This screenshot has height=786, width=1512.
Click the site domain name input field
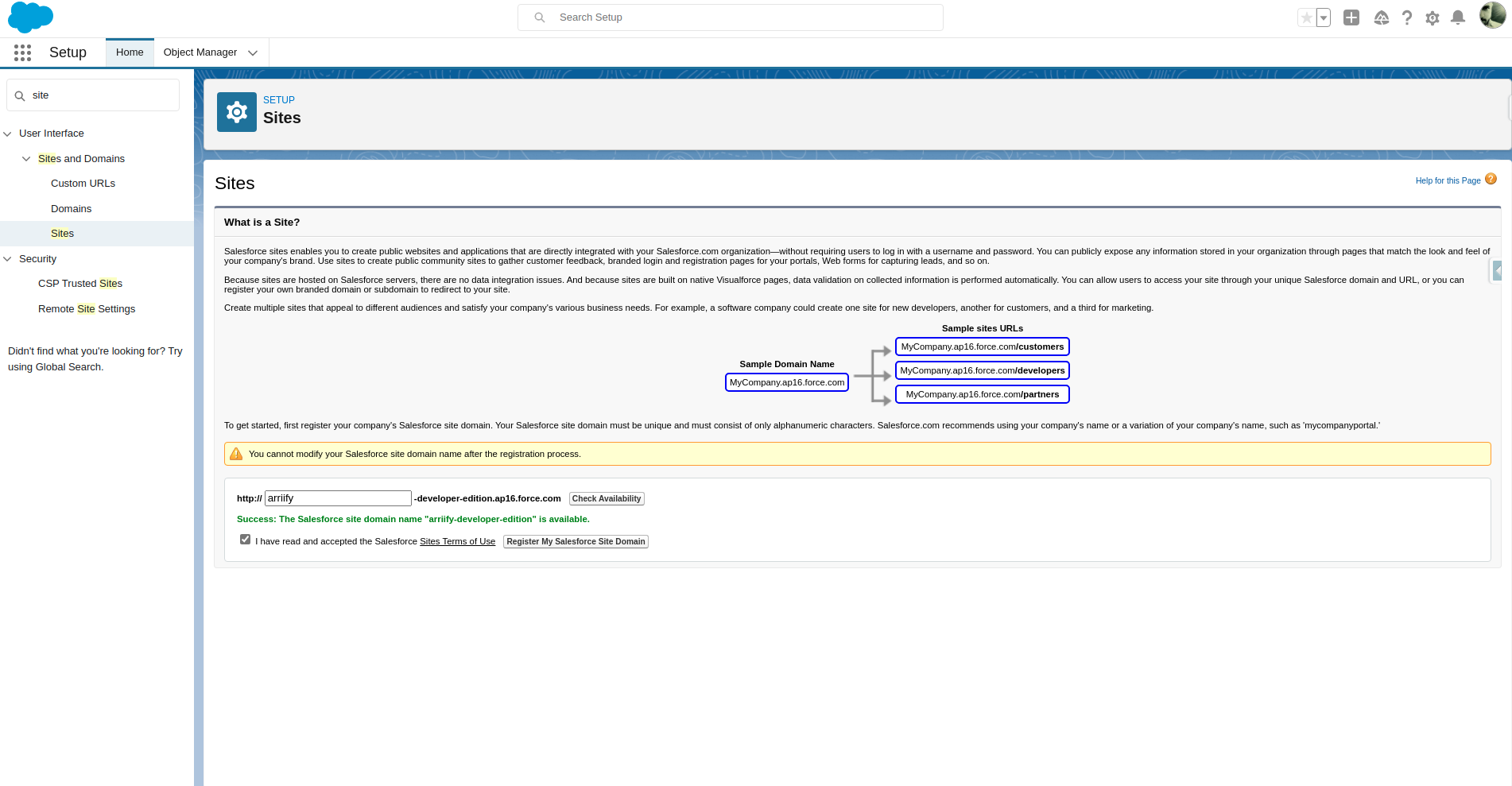coord(338,498)
